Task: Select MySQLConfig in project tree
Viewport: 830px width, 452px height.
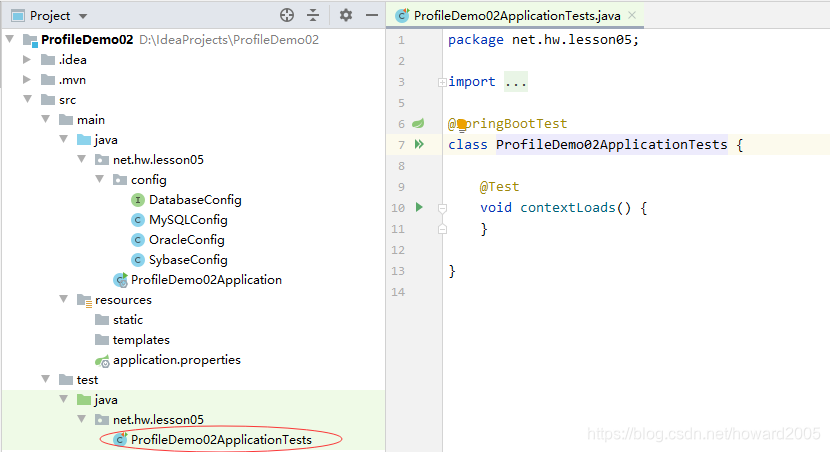Action: (x=188, y=220)
